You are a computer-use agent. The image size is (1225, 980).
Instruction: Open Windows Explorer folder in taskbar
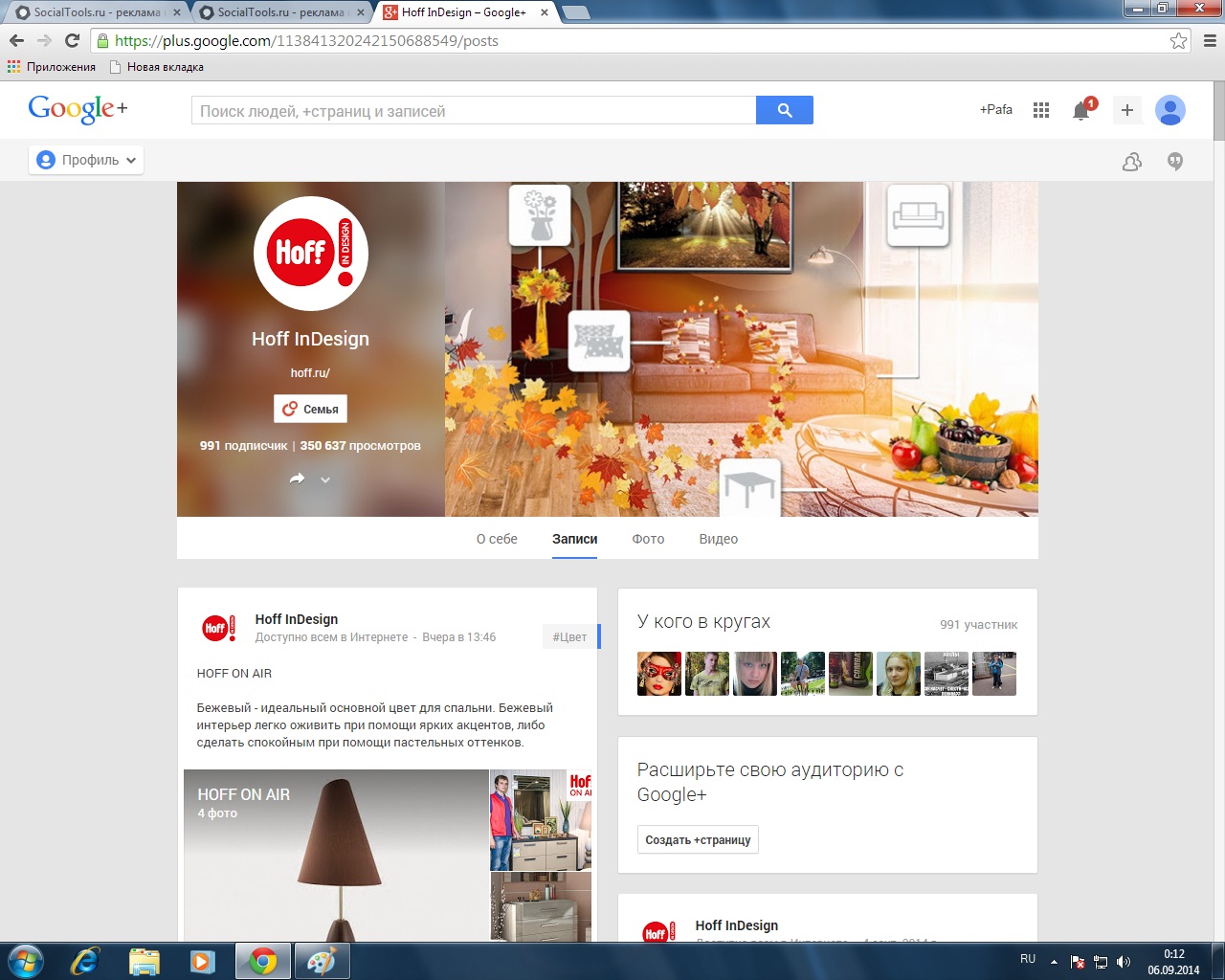[144, 961]
